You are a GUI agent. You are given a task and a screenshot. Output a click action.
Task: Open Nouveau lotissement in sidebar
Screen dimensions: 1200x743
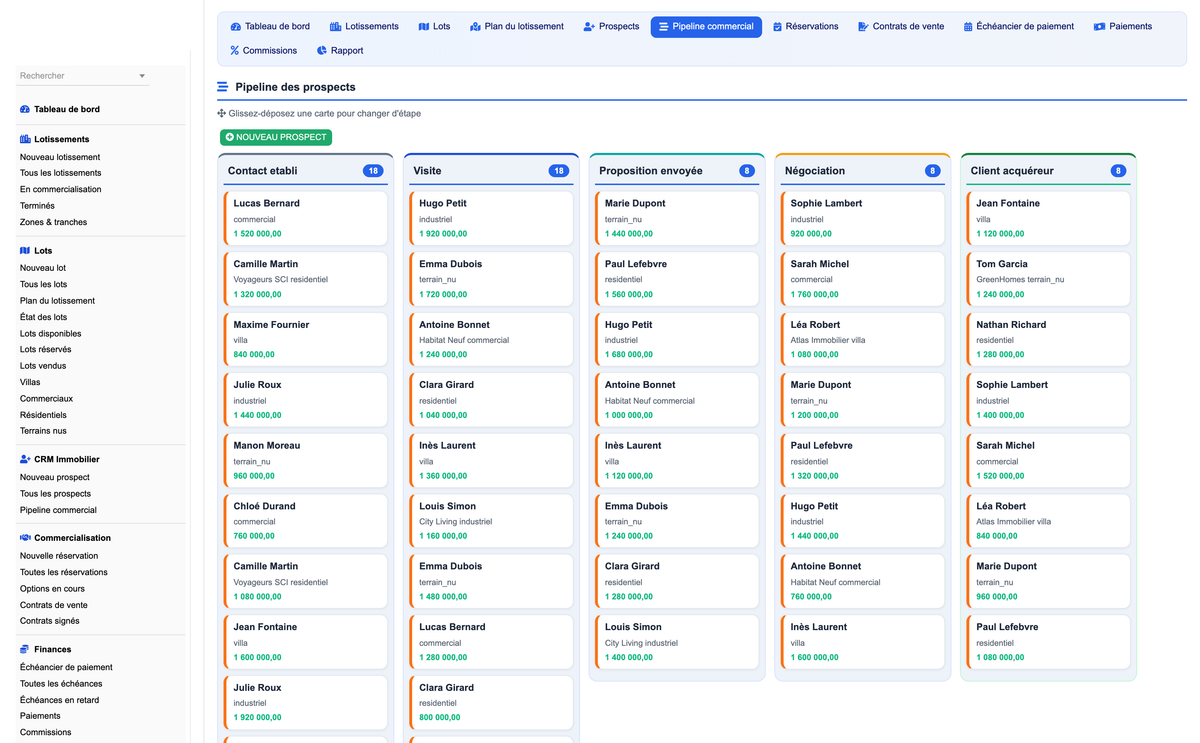pos(60,157)
